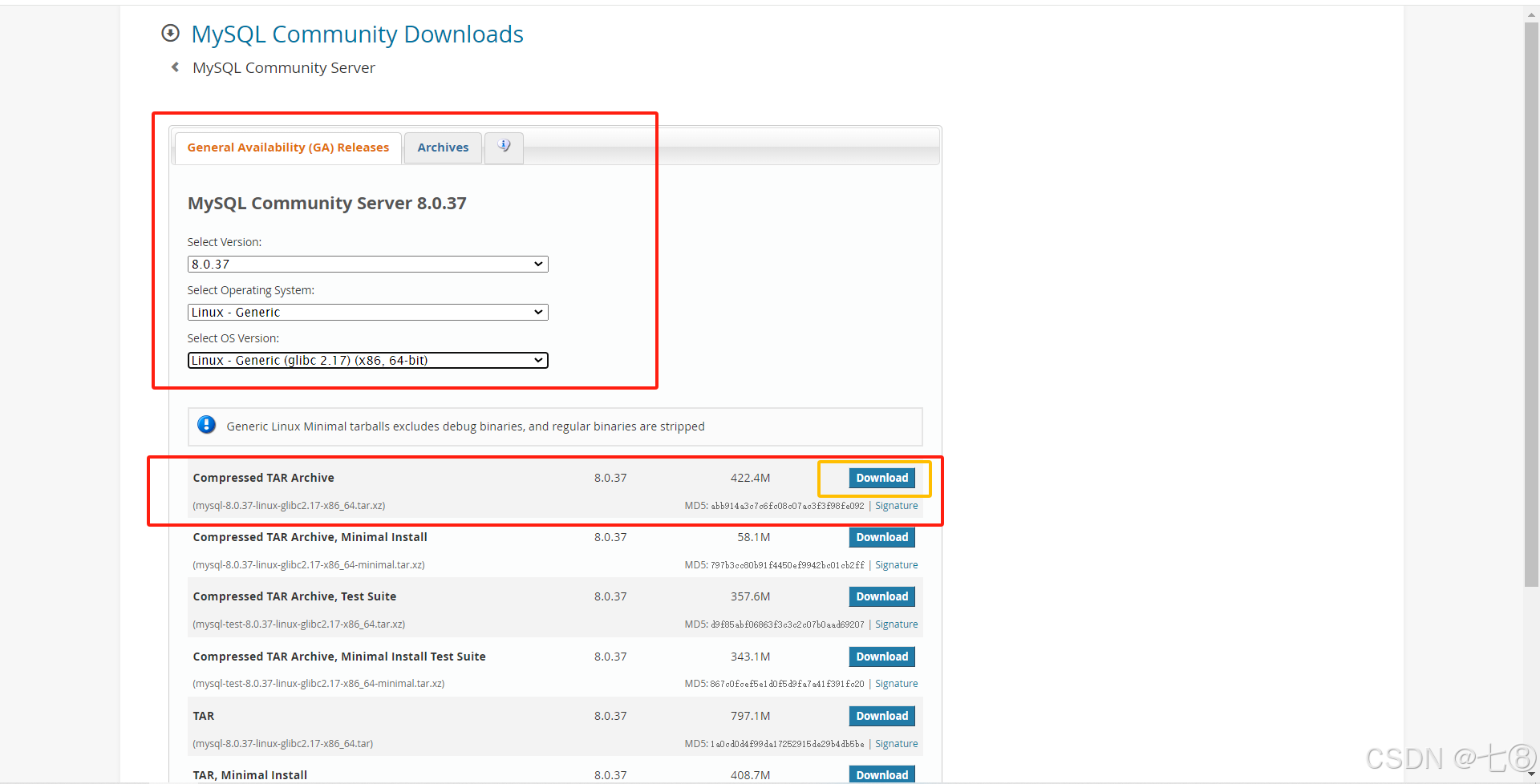Download Compressed TAR Archive, Test Suite
Viewport: 1540px width, 784px height.
pyautogui.click(x=881, y=596)
